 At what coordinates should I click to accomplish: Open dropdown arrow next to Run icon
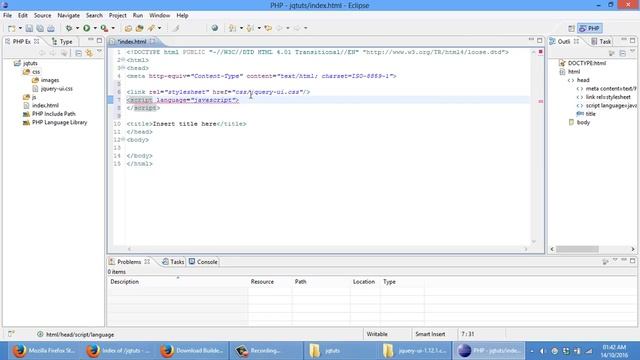[x=95, y=28]
